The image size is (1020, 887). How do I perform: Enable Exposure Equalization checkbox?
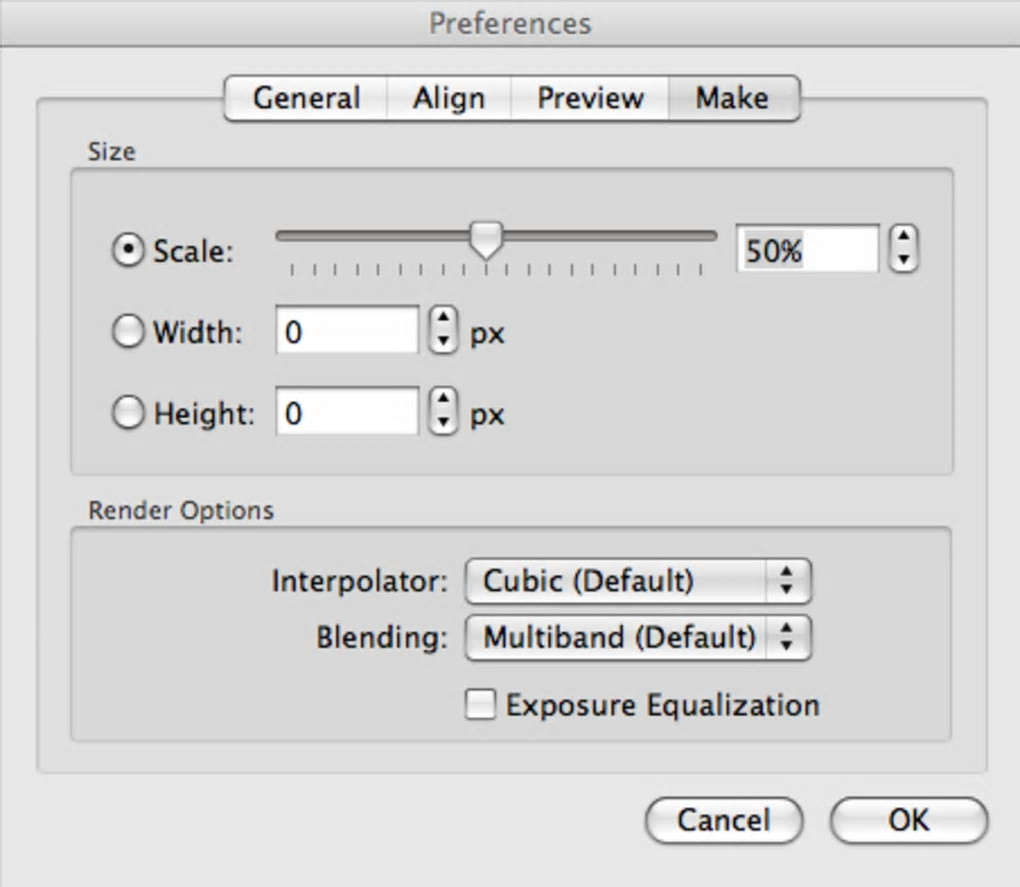click(x=481, y=705)
